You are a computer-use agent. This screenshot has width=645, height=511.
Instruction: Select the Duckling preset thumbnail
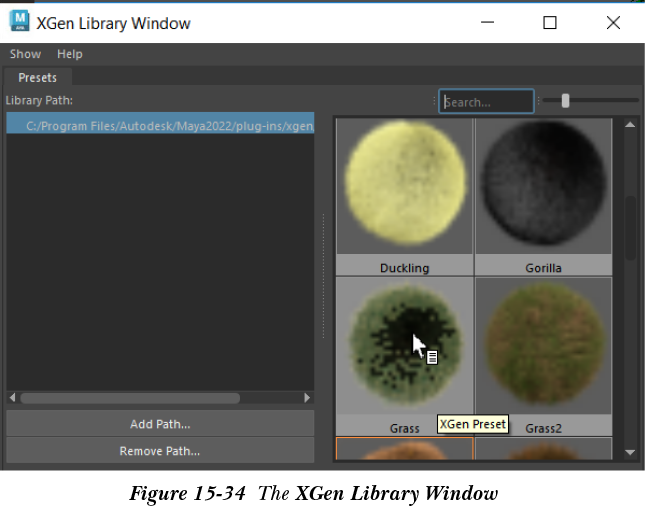pos(404,186)
